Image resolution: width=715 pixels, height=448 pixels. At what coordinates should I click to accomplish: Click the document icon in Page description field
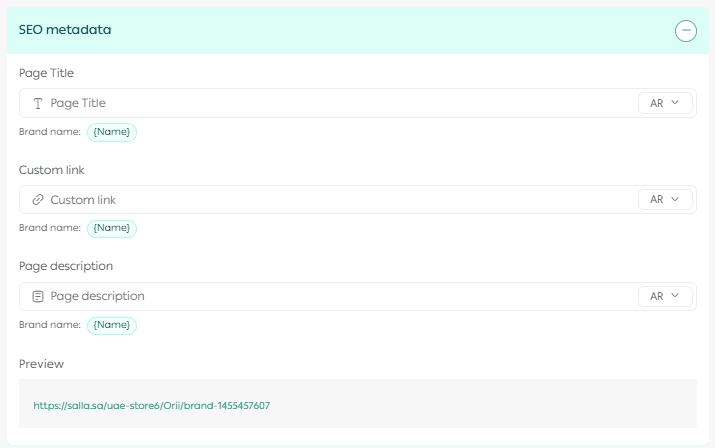pyautogui.click(x=38, y=296)
